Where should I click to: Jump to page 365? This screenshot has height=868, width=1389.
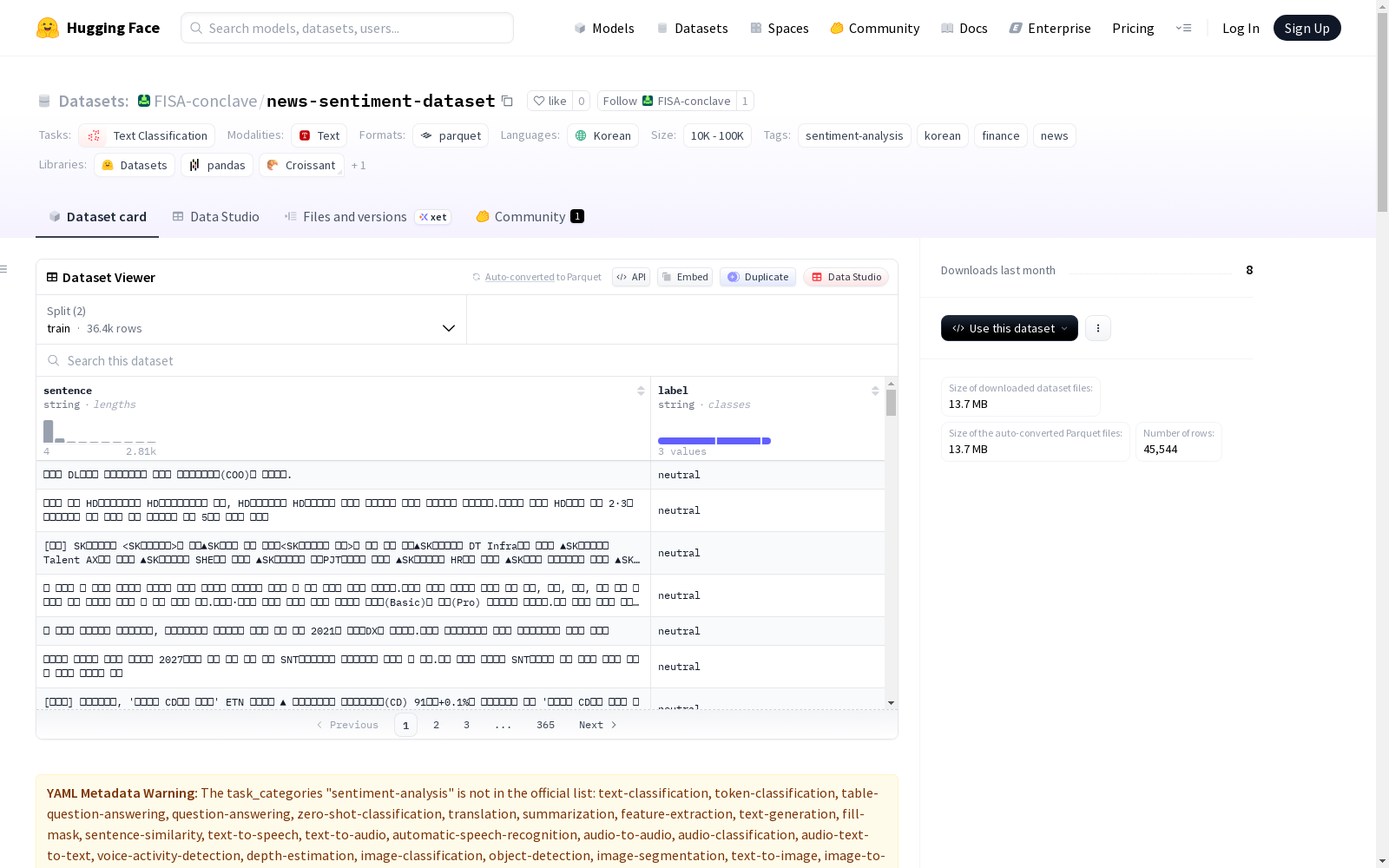(x=545, y=725)
